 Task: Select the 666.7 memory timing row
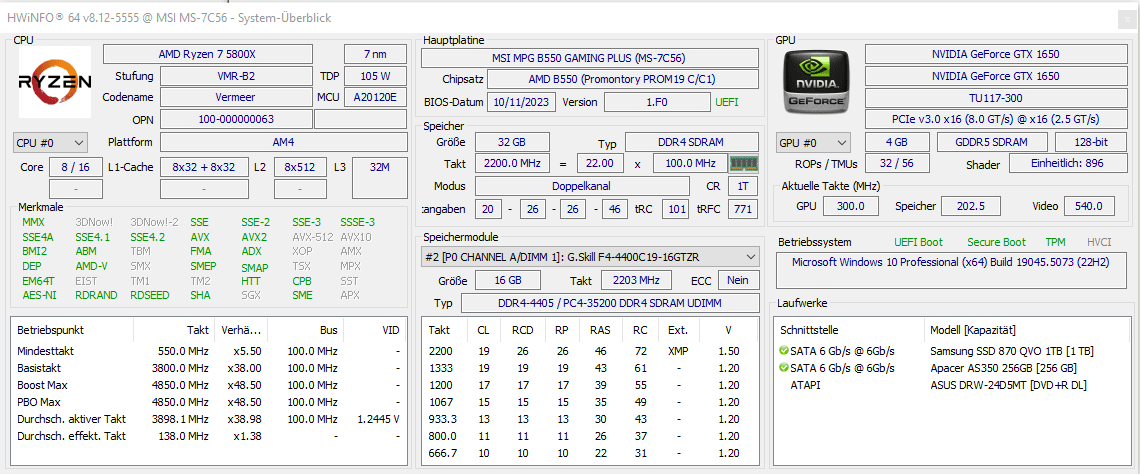[590, 453]
